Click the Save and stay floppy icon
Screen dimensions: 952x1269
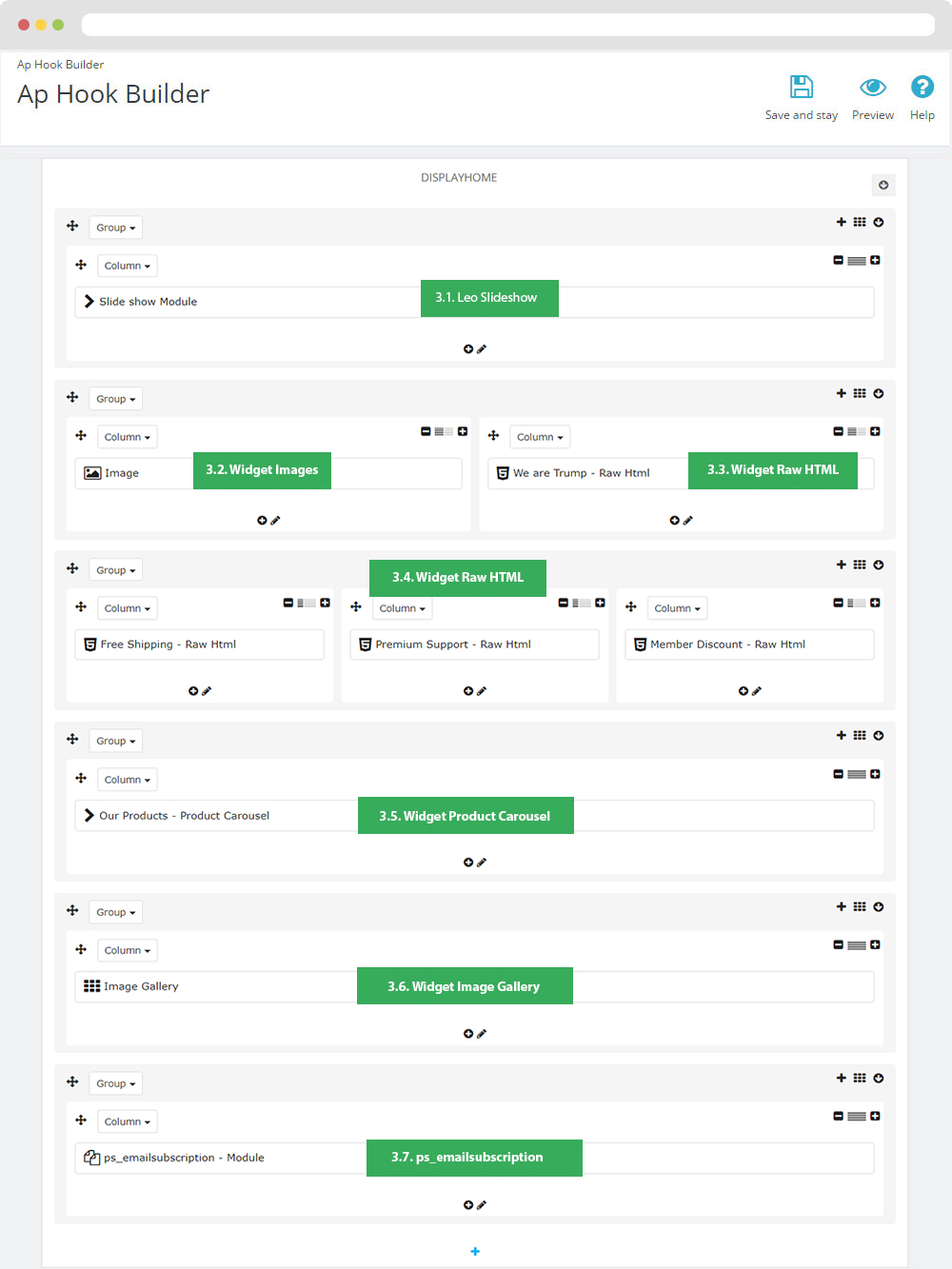802,87
